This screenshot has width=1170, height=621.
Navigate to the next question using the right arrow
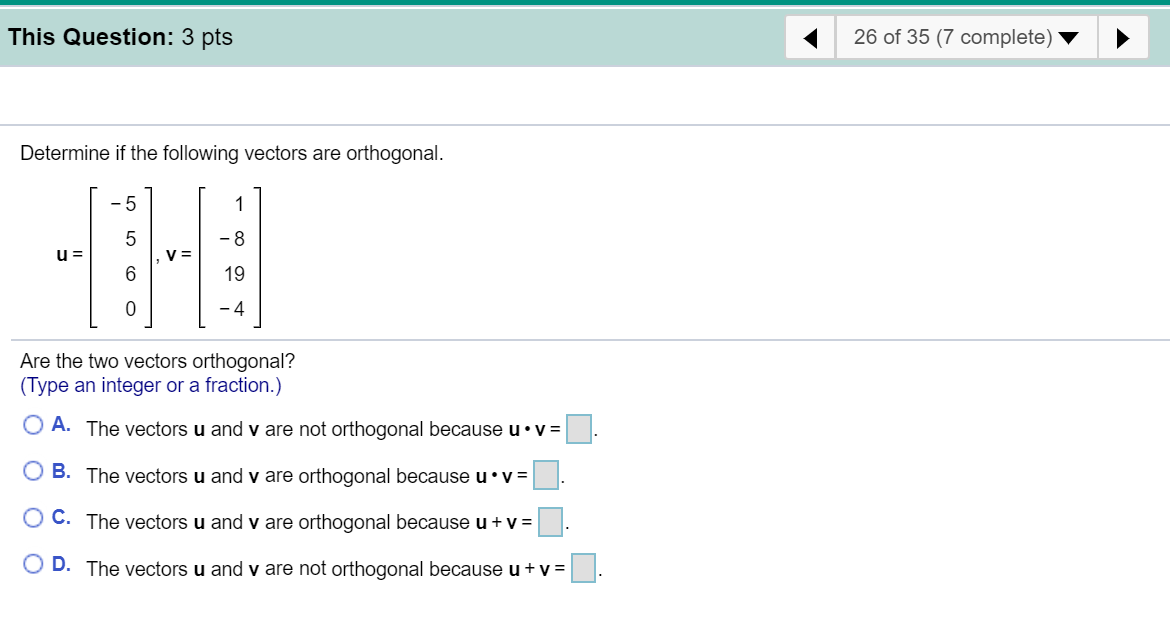coord(1123,37)
